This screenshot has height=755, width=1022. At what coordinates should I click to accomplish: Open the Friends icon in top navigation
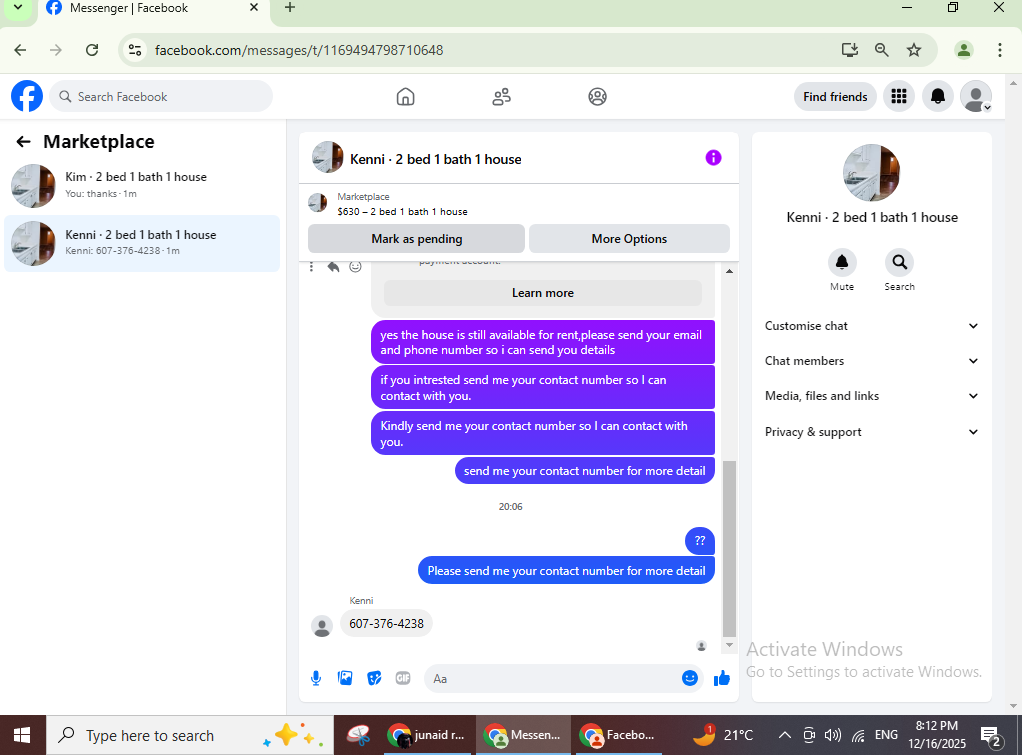[x=501, y=96]
